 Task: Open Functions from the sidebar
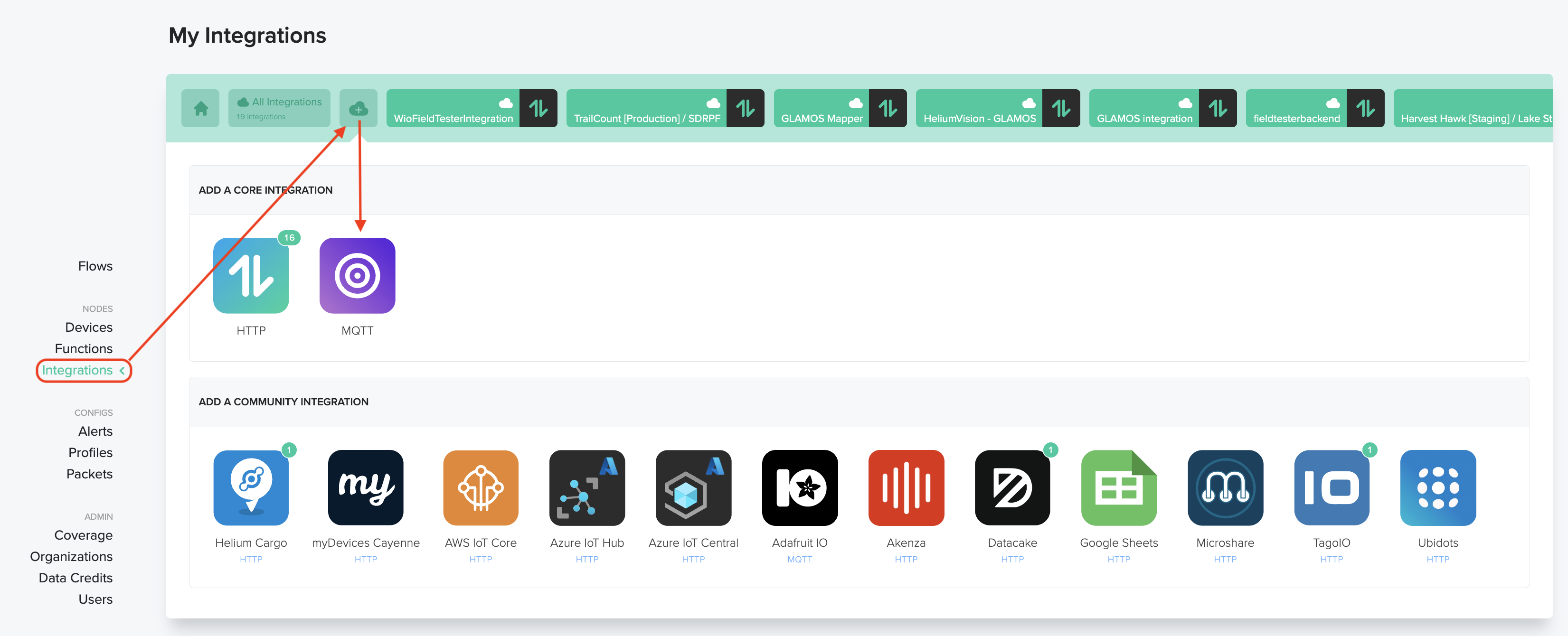[x=84, y=349]
